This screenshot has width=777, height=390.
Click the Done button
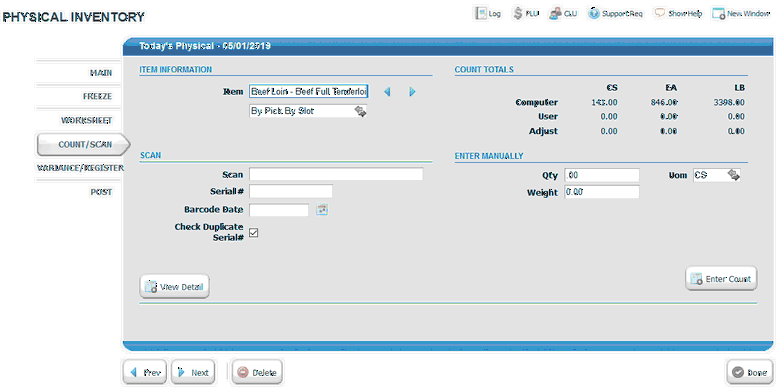(750, 372)
